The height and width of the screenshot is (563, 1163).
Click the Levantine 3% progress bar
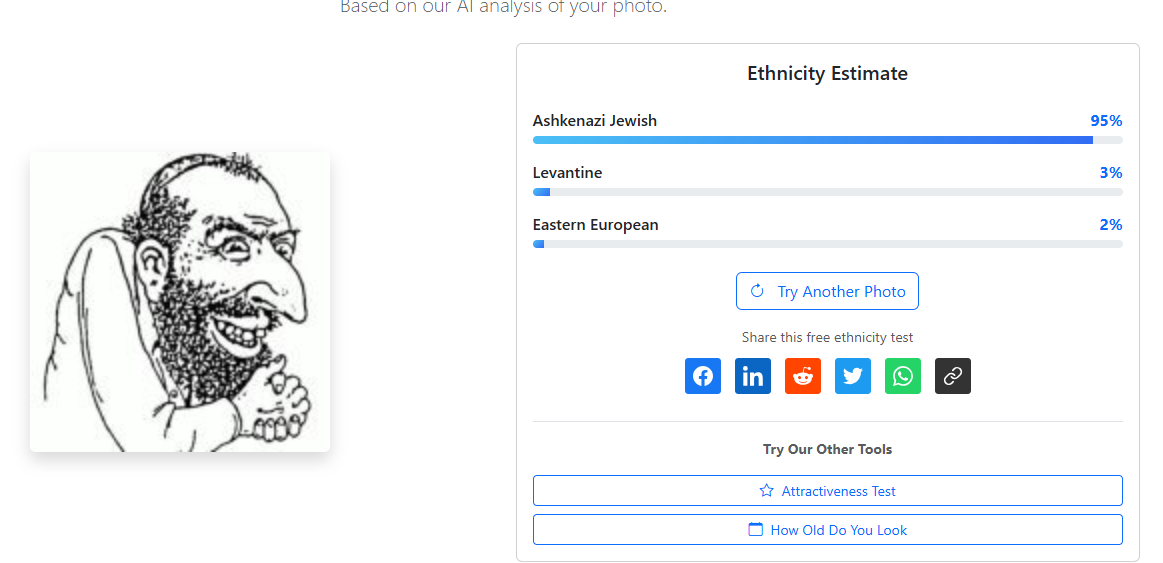tap(827, 192)
